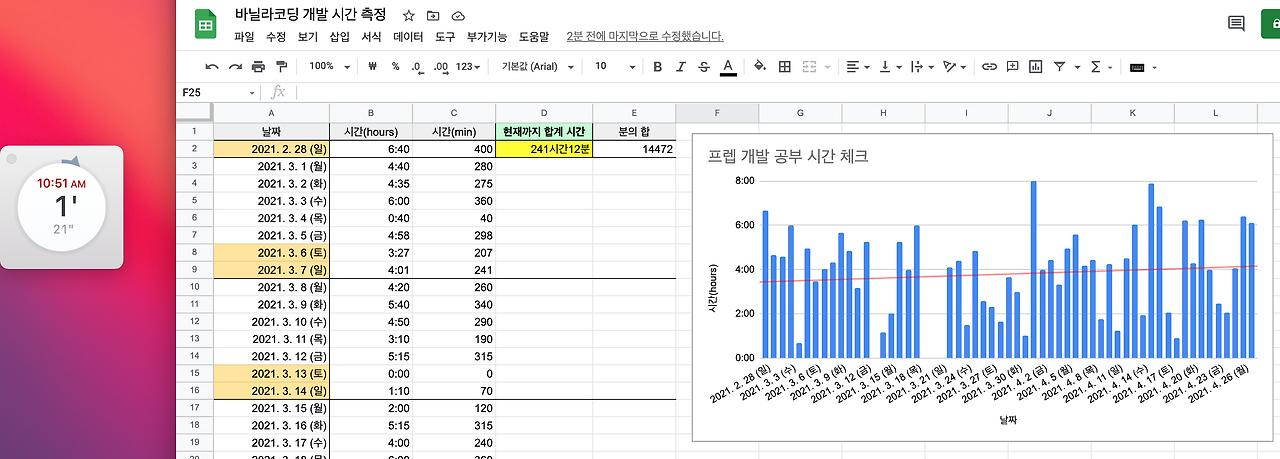Open the 도움말 menu
This screenshot has height=459, width=1280.
(534, 36)
